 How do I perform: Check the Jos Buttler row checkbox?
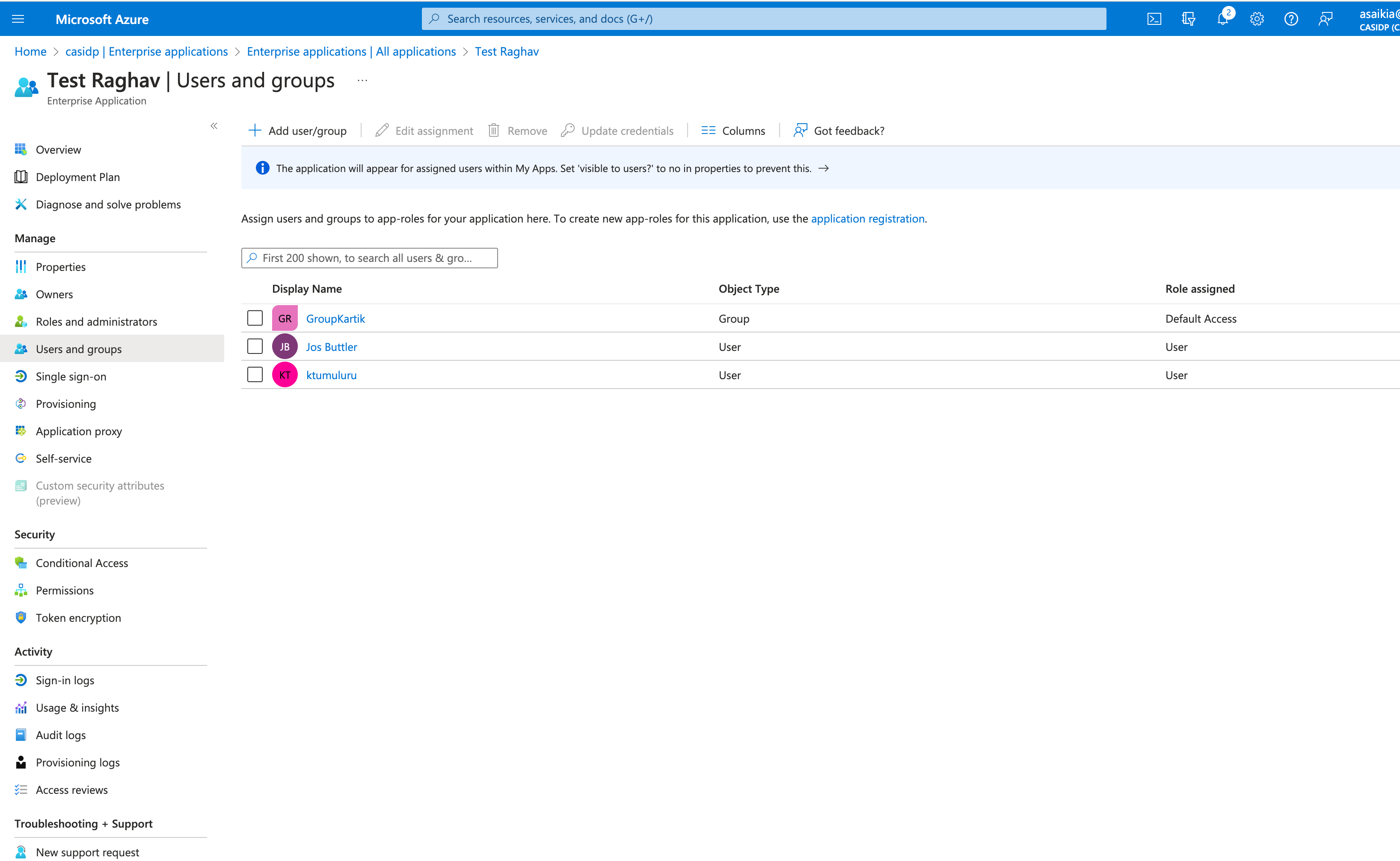(x=255, y=346)
